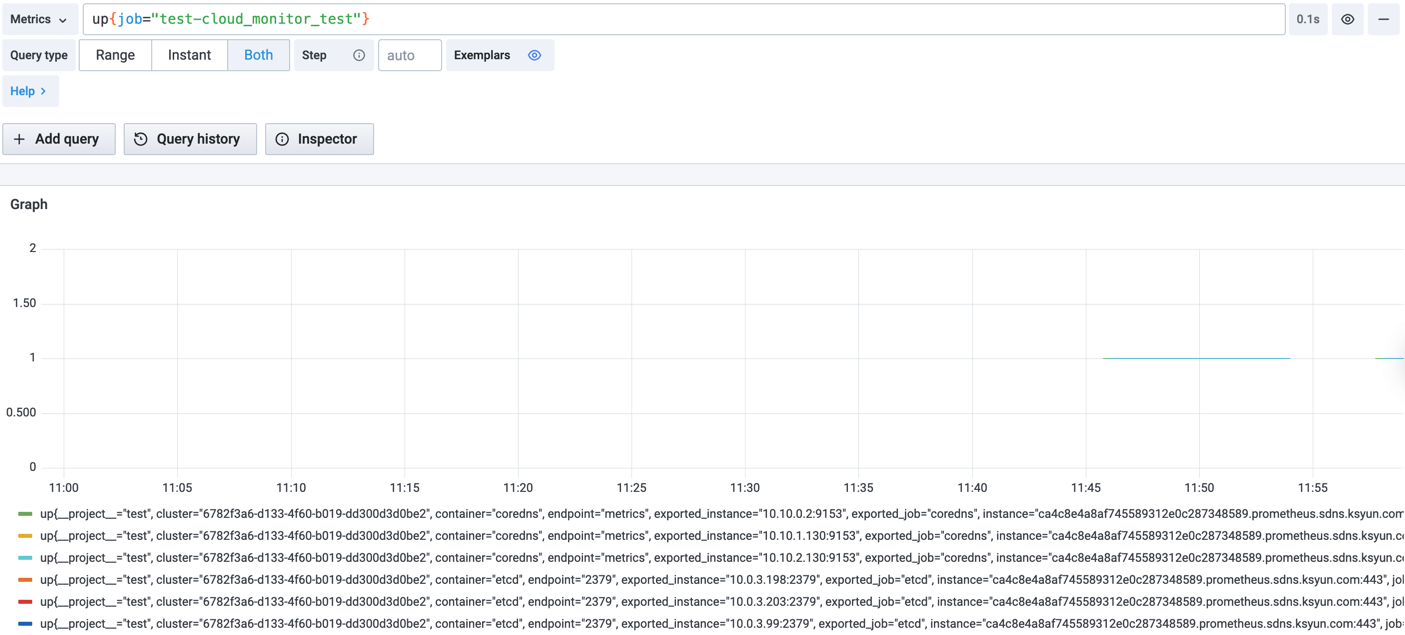1405x635 pixels.
Task: Select the Range query type
Action: click(x=115, y=55)
